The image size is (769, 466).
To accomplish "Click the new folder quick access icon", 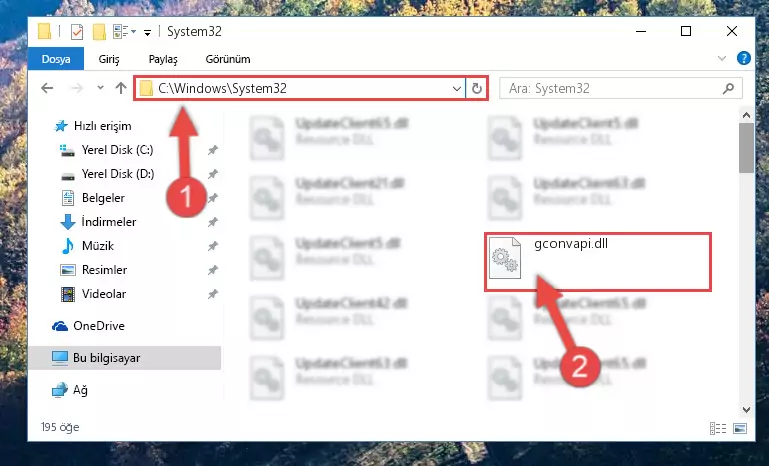I will tap(99, 32).
